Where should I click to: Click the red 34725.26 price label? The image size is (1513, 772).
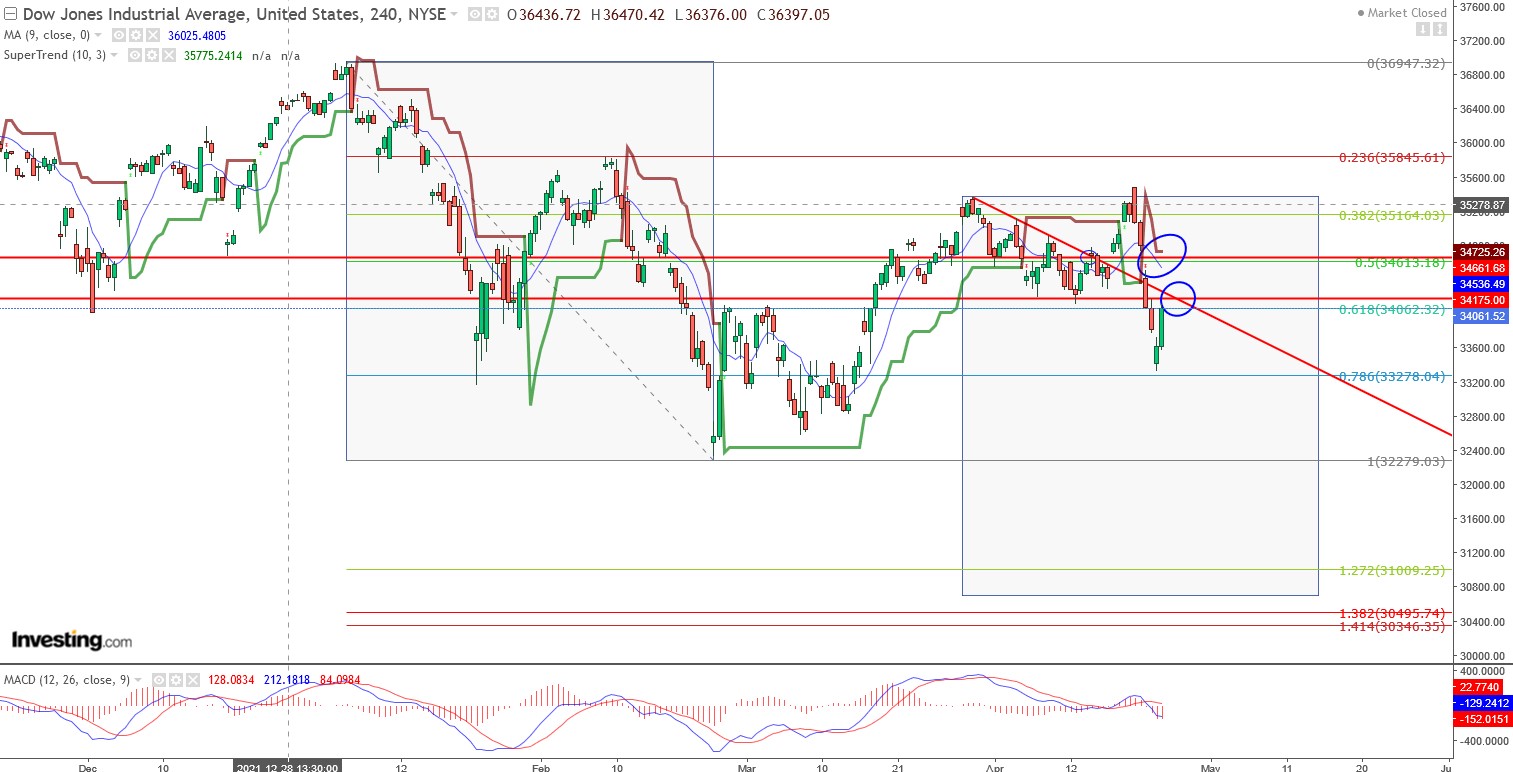1482,253
